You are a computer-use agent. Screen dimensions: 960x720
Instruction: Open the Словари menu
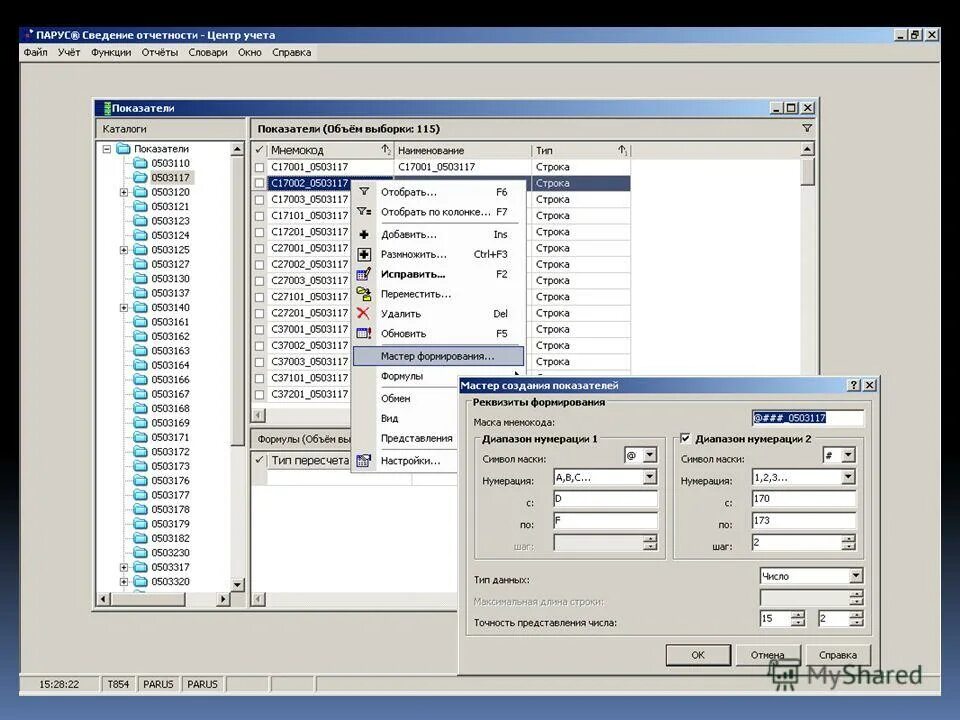pyautogui.click(x=208, y=52)
